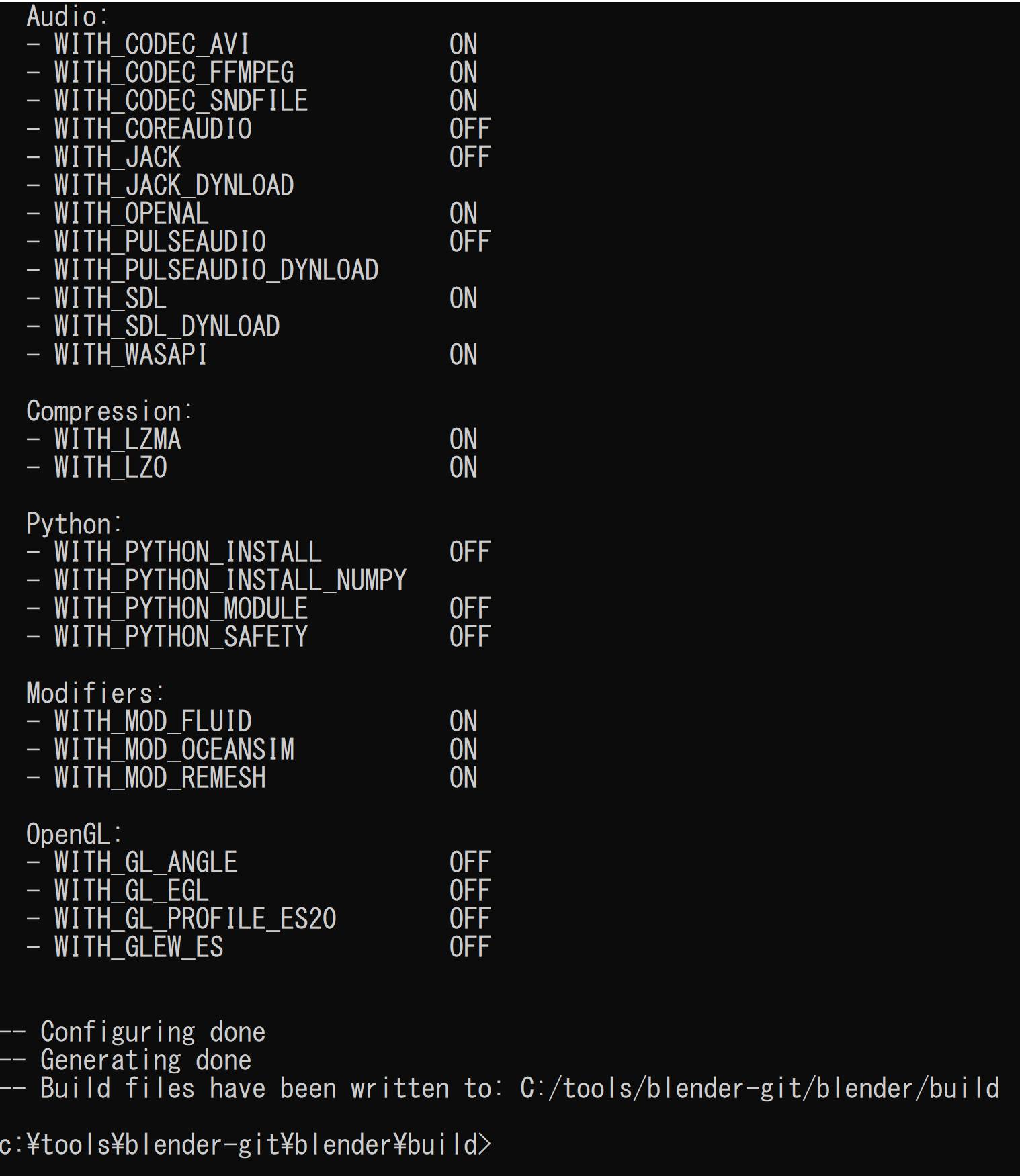Click the WITH_PULSEAUDIO_DYNLOAD text

coord(216,270)
